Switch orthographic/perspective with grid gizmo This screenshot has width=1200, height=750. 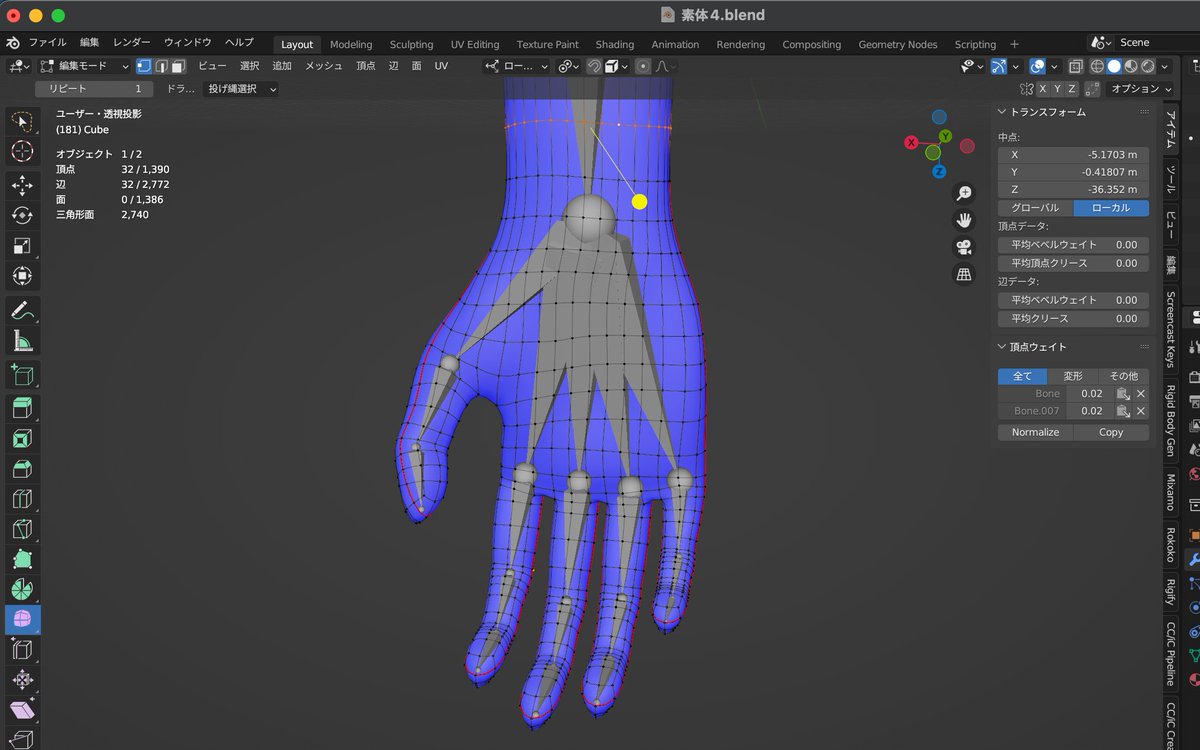pyautogui.click(x=964, y=274)
